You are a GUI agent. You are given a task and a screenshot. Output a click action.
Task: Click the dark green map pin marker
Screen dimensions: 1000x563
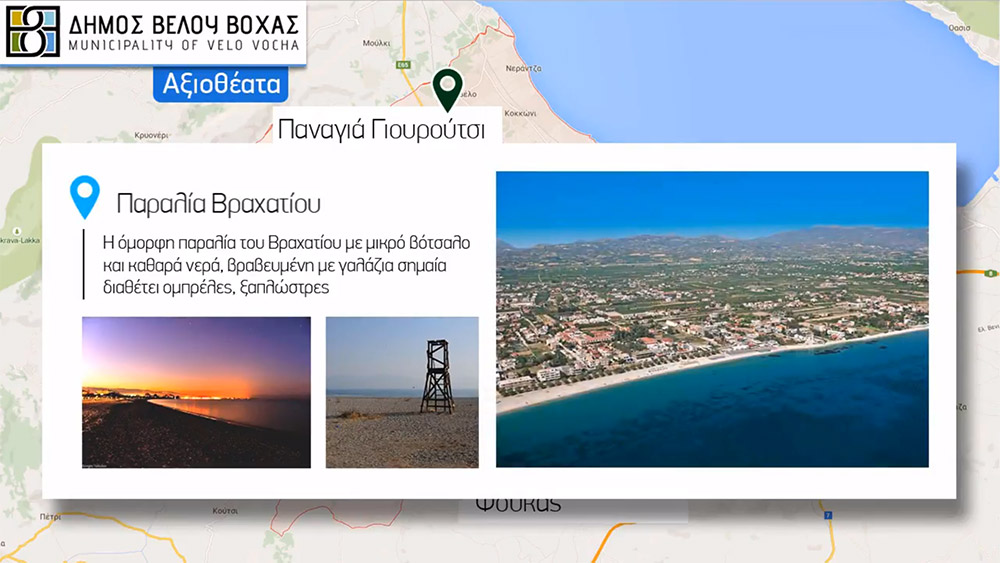pyautogui.click(x=448, y=90)
